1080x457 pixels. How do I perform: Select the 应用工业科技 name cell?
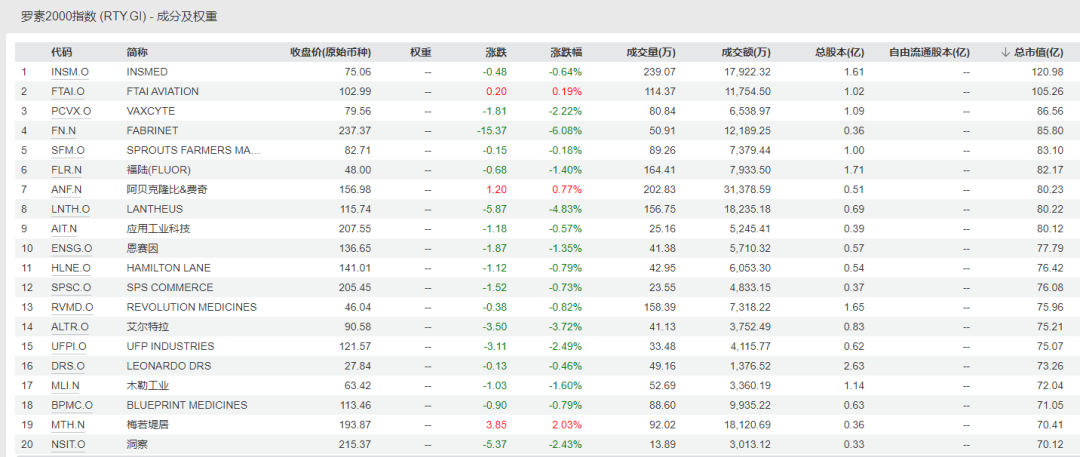pyautogui.click(x=158, y=228)
